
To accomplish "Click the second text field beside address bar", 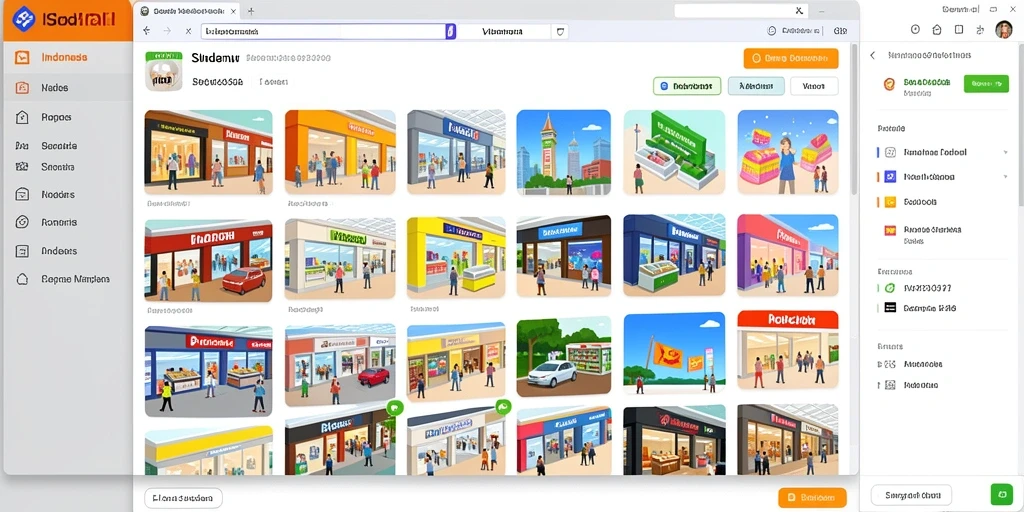I will tap(504, 31).
